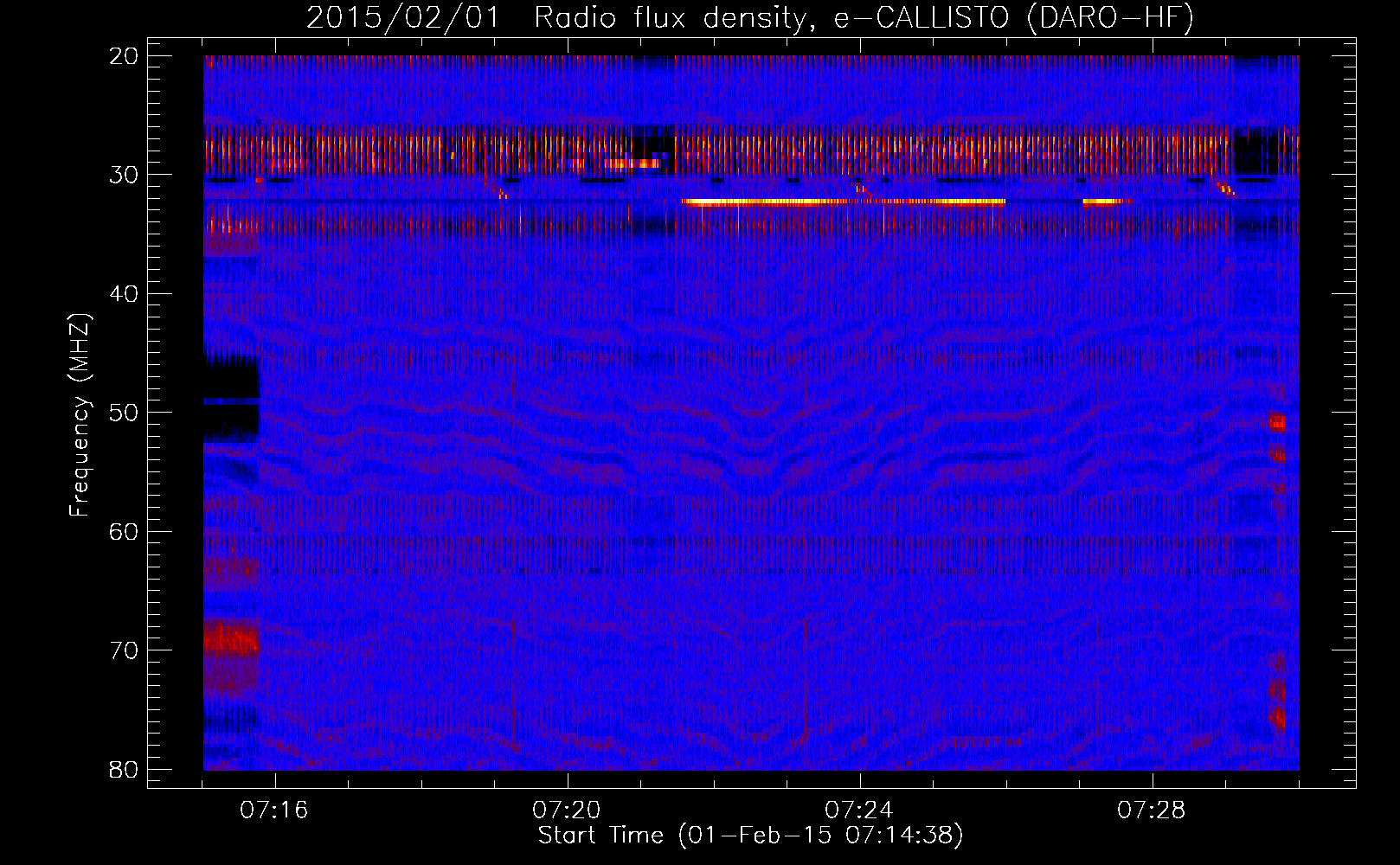1400x865 pixels.
Task: Click the black data gap near 50 MHz at the left edge
Action: (x=231, y=400)
